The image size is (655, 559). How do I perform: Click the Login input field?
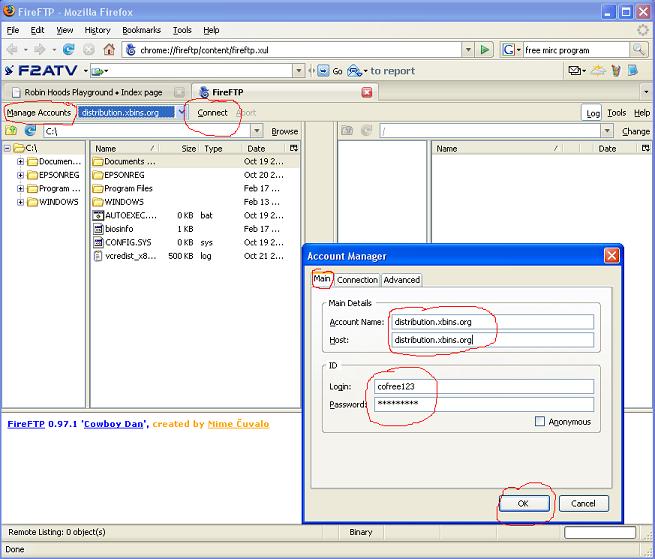coord(483,386)
